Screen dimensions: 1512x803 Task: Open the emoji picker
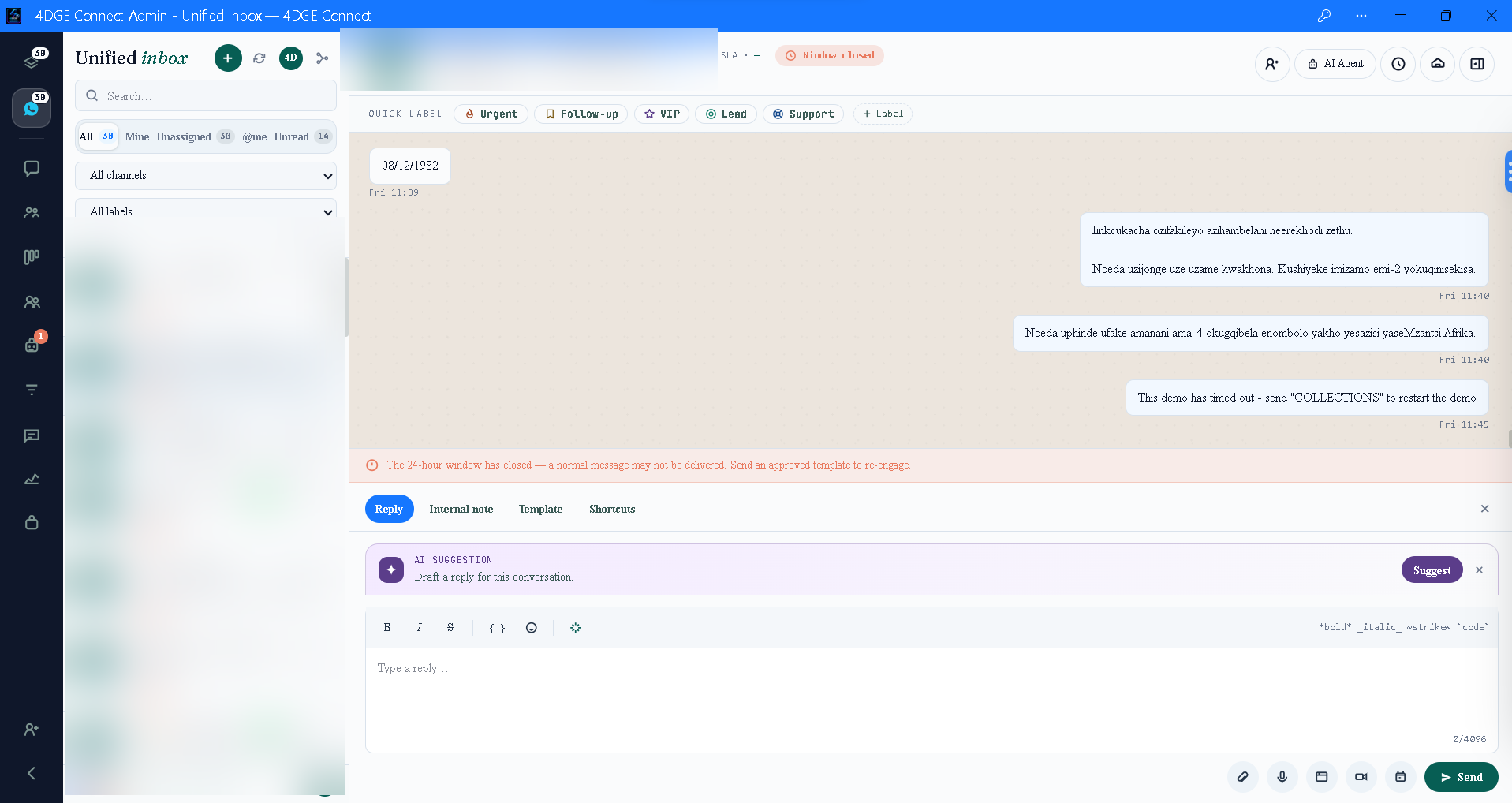point(532,627)
